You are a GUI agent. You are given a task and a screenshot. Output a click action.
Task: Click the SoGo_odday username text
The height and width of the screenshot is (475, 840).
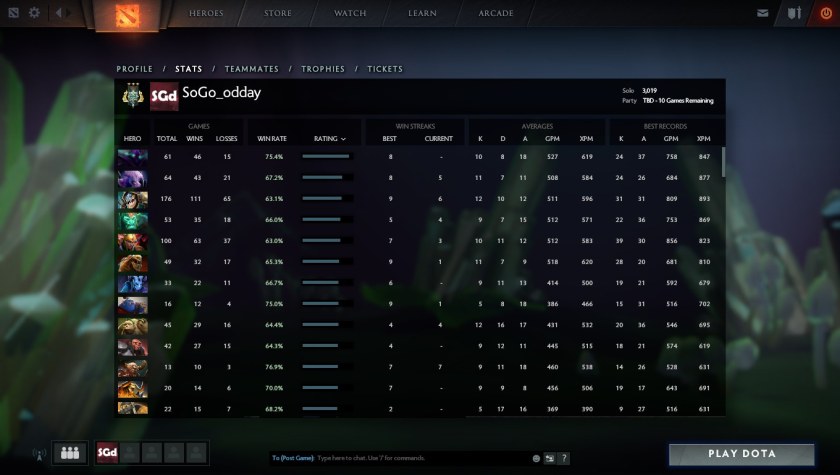221,93
